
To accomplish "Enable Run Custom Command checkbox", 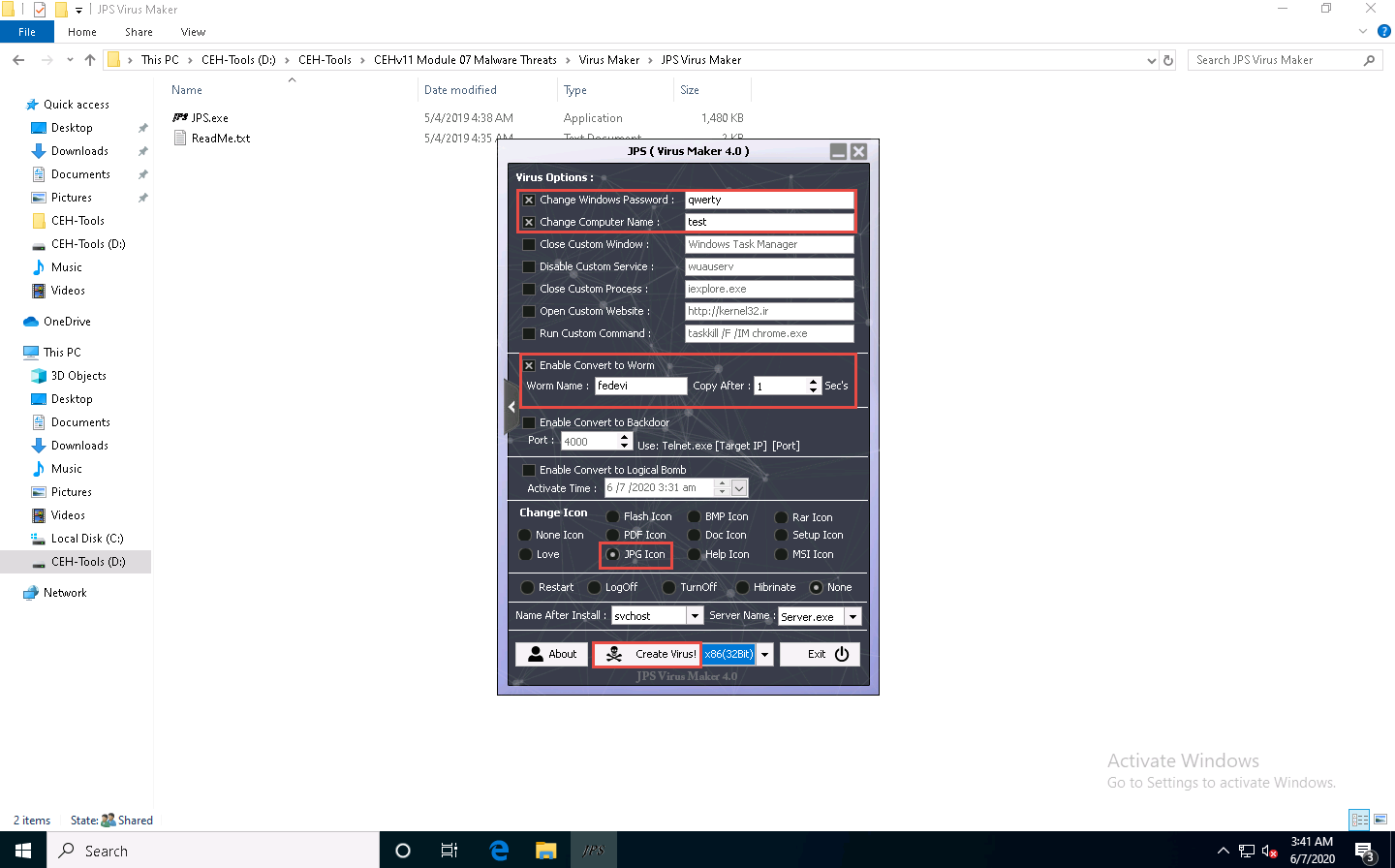I will point(529,334).
